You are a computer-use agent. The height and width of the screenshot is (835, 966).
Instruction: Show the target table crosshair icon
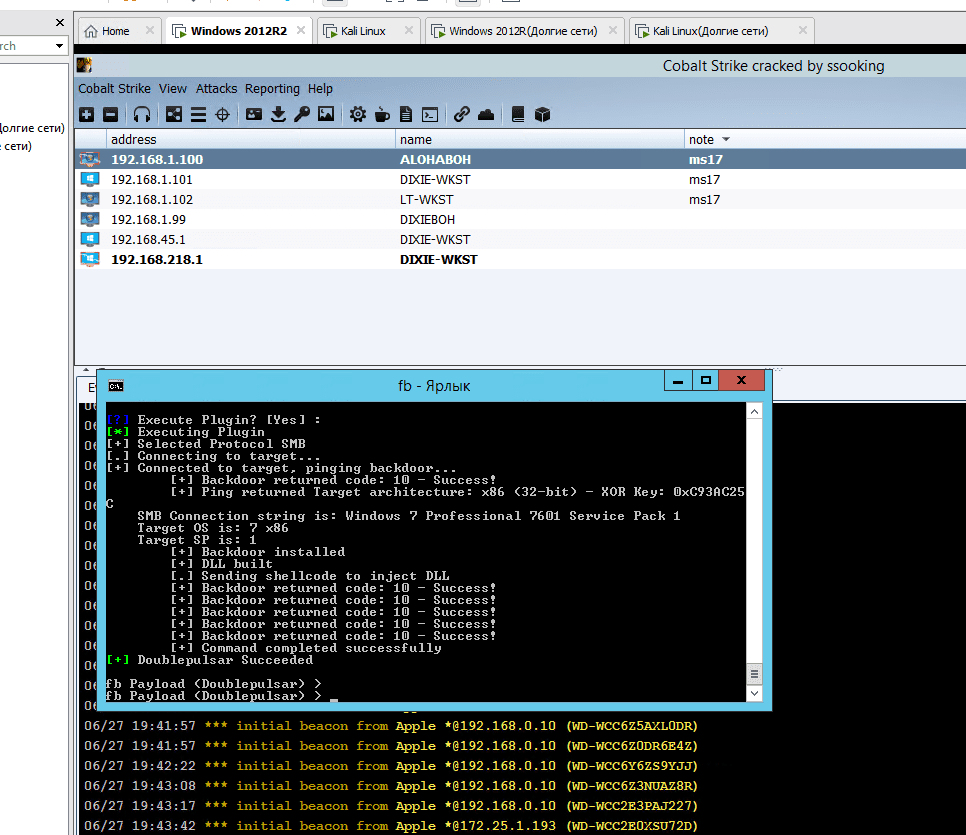222,115
